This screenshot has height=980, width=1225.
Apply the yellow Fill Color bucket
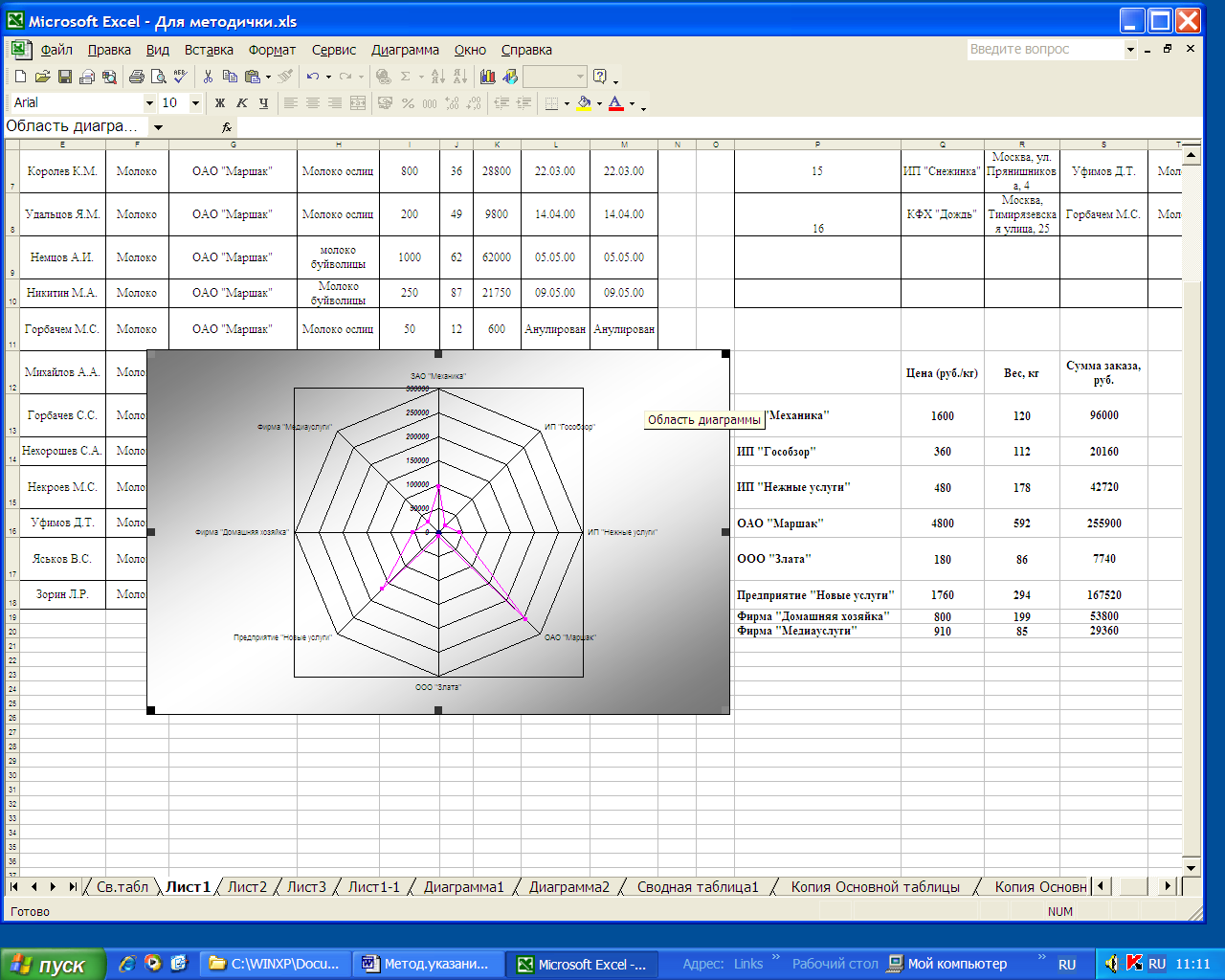tap(583, 102)
